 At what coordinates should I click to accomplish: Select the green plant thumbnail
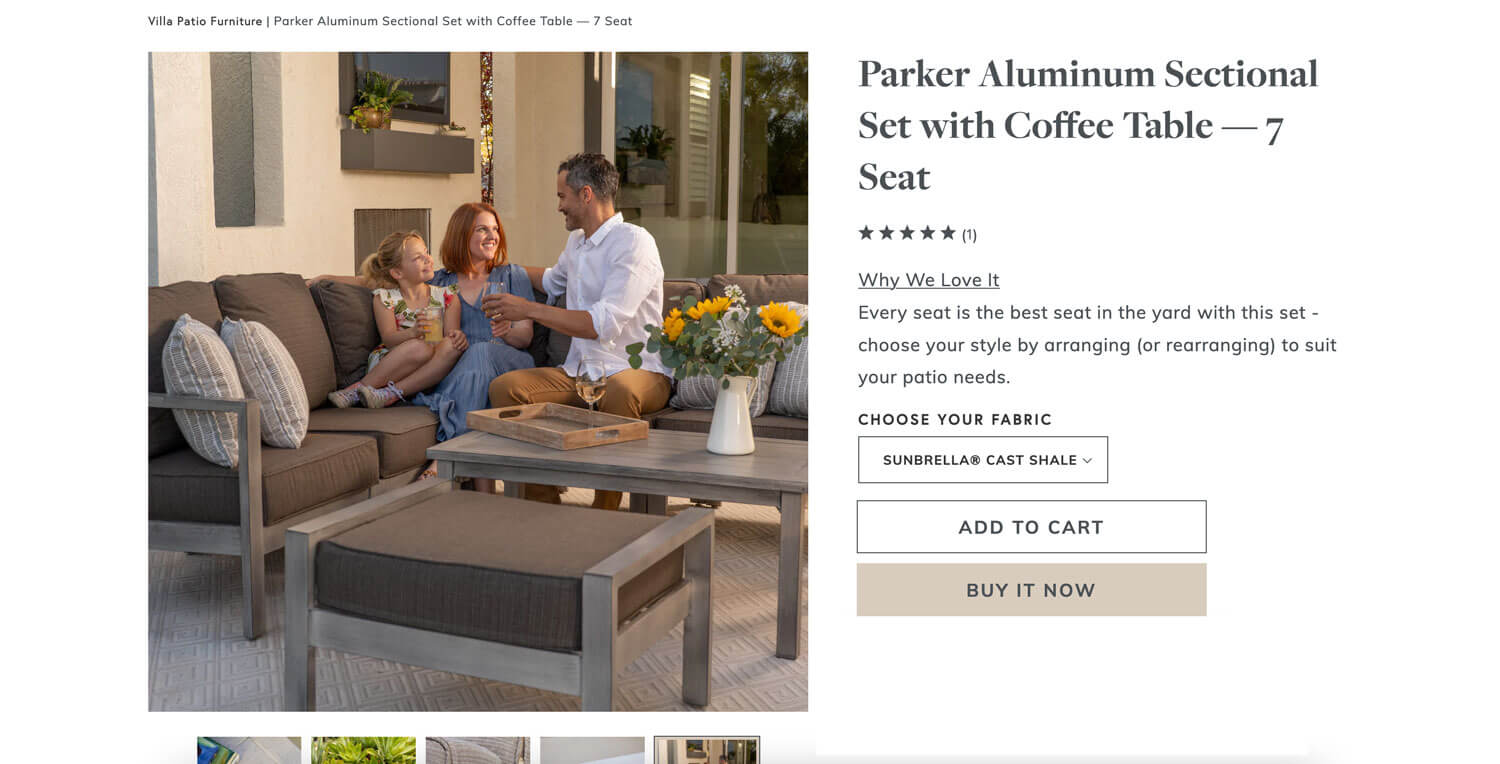[363, 750]
